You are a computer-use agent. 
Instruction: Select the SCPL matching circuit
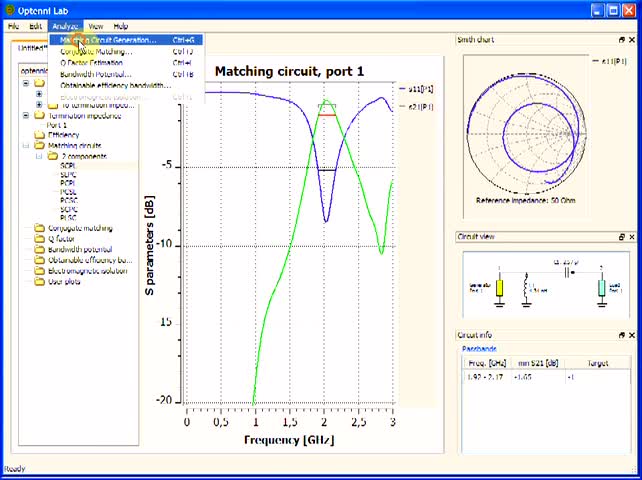[x=68, y=166]
